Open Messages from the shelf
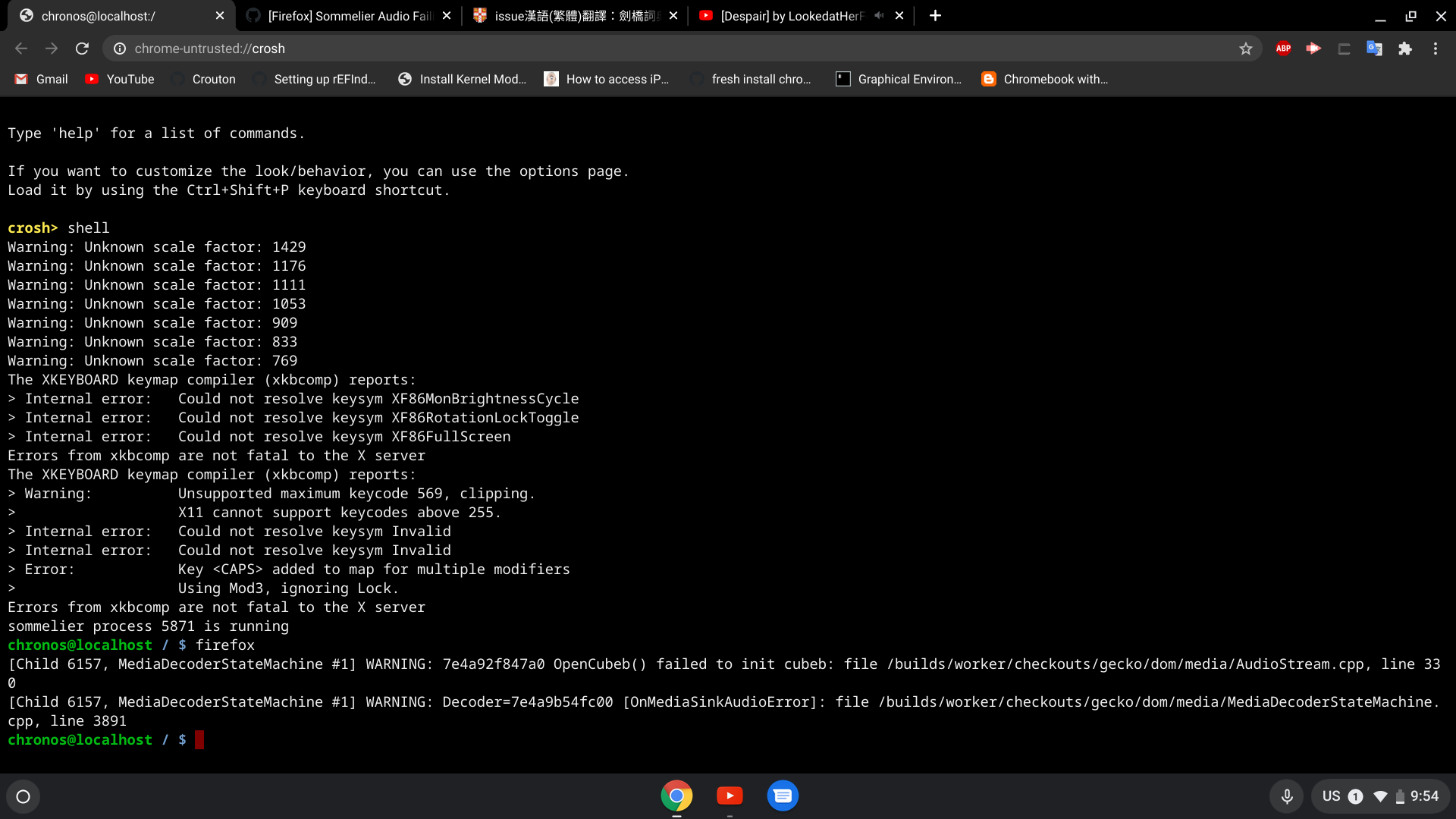The width and height of the screenshot is (1456, 819). tap(783, 795)
